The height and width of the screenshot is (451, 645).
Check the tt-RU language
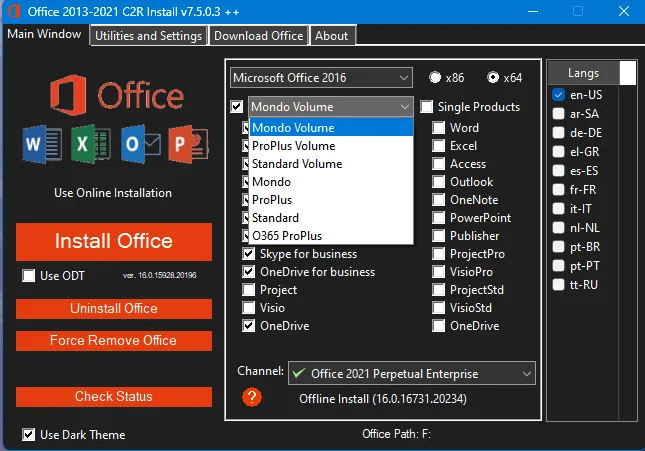pyautogui.click(x=558, y=285)
